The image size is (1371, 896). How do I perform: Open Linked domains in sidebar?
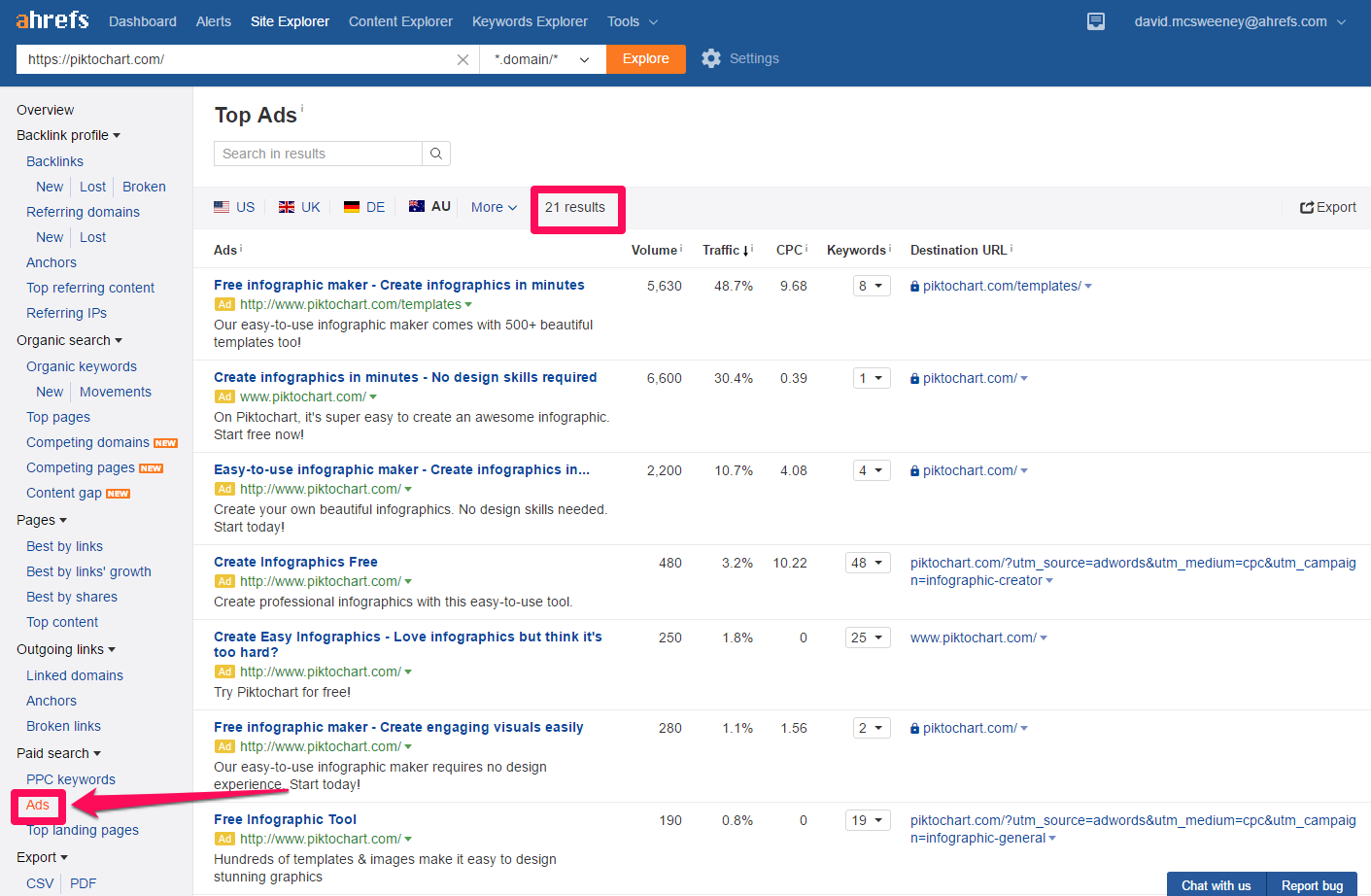pyautogui.click(x=75, y=675)
